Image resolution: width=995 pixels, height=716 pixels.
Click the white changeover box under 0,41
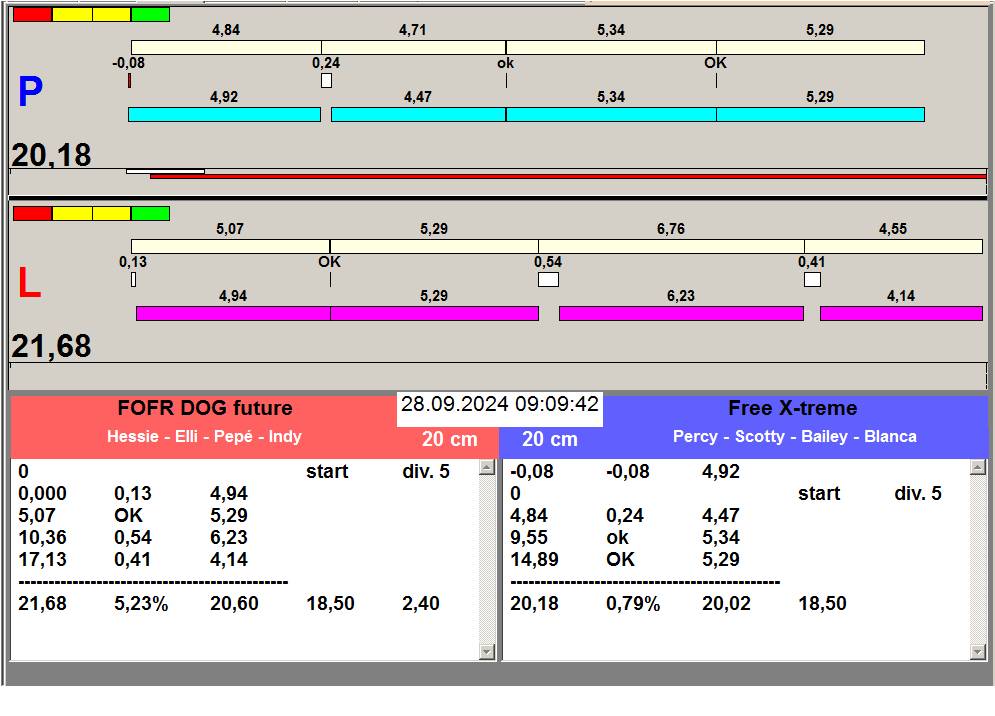812,279
